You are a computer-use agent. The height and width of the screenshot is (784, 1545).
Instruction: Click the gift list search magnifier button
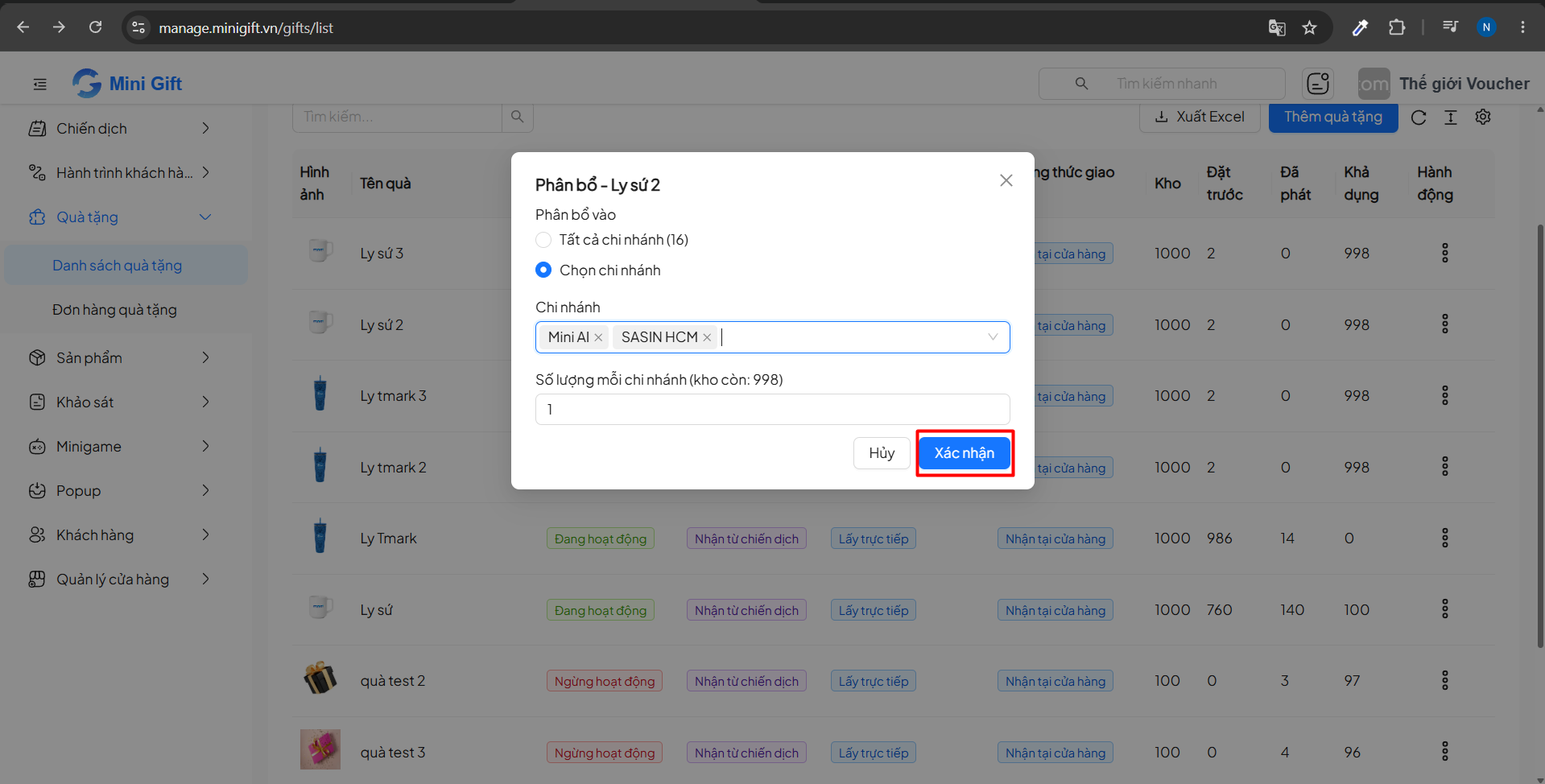point(517,117)
